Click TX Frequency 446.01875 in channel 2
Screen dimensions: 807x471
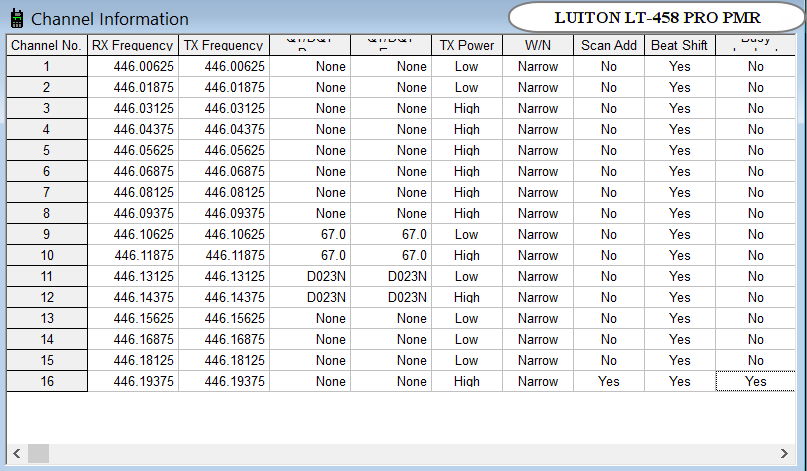(x=224, y=88)
